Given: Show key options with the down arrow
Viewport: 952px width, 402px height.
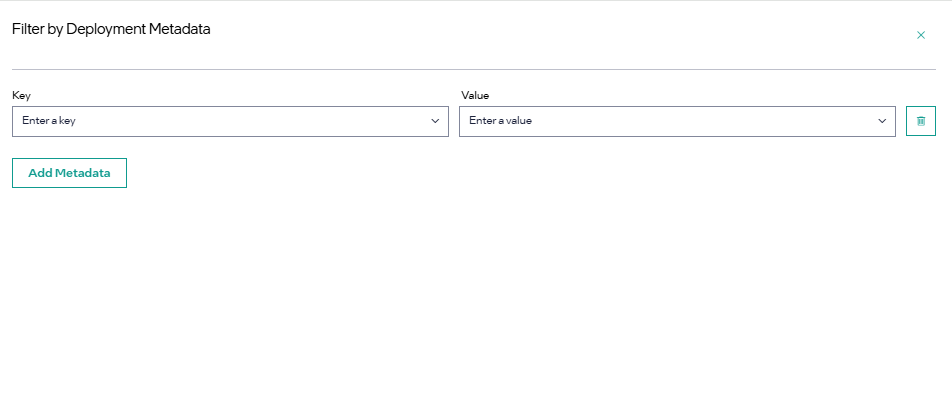Looking at the screenshot, I should pyautogui.click(x=435, y=121).
